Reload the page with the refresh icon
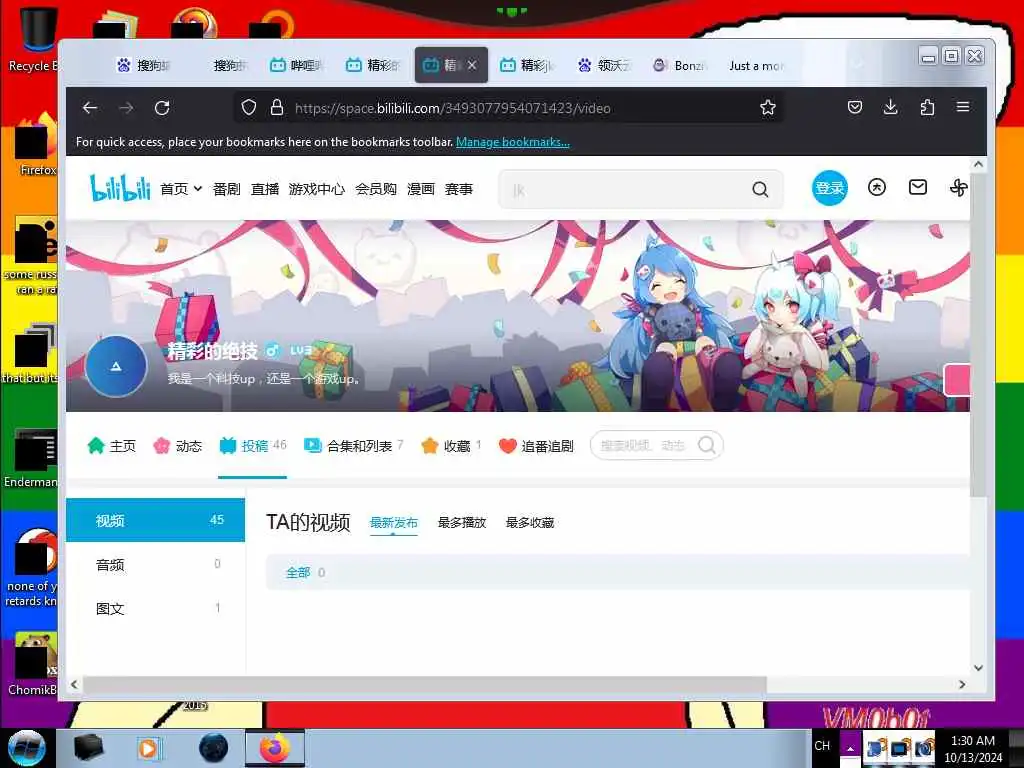This screenshot has height=768, width=1024. coord(162,108)
